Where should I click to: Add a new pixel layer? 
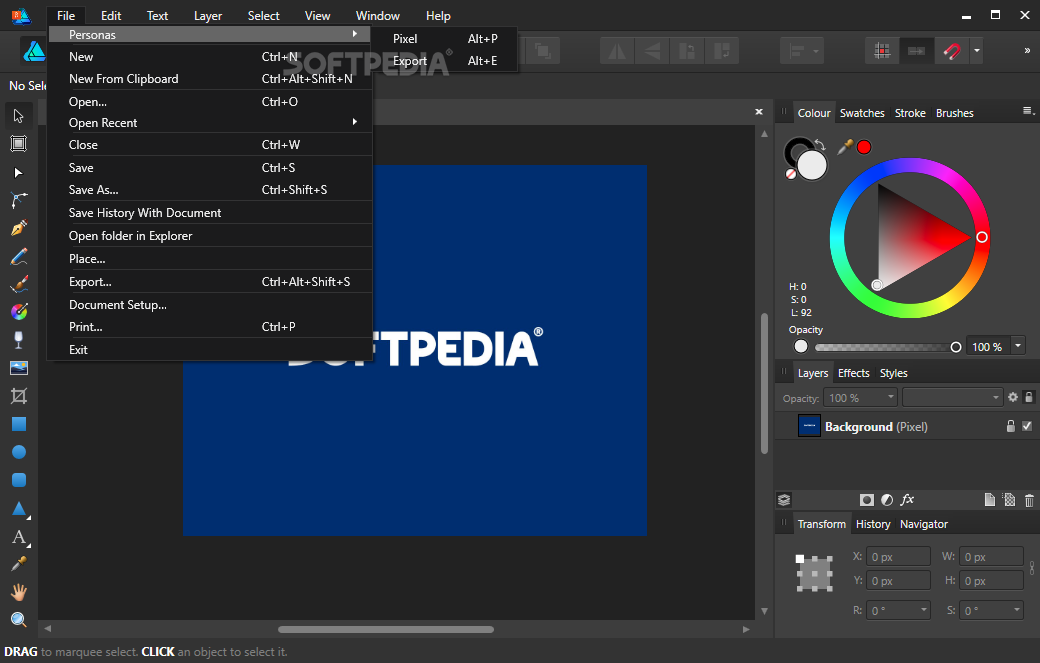point(1009,500)
